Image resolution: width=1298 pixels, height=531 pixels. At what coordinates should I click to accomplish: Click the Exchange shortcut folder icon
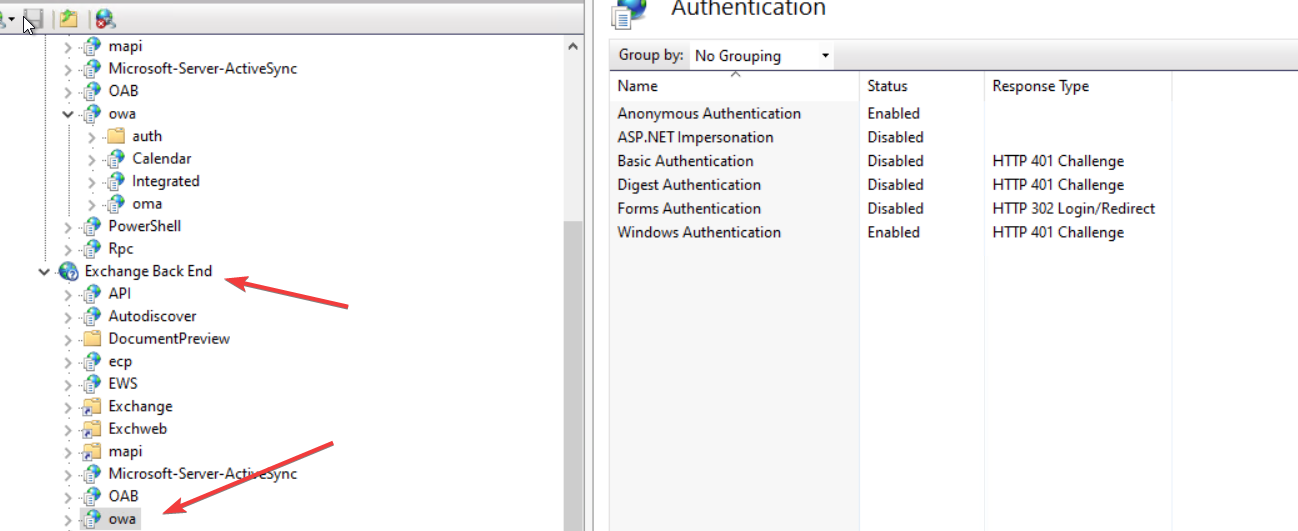click(92, 406)
